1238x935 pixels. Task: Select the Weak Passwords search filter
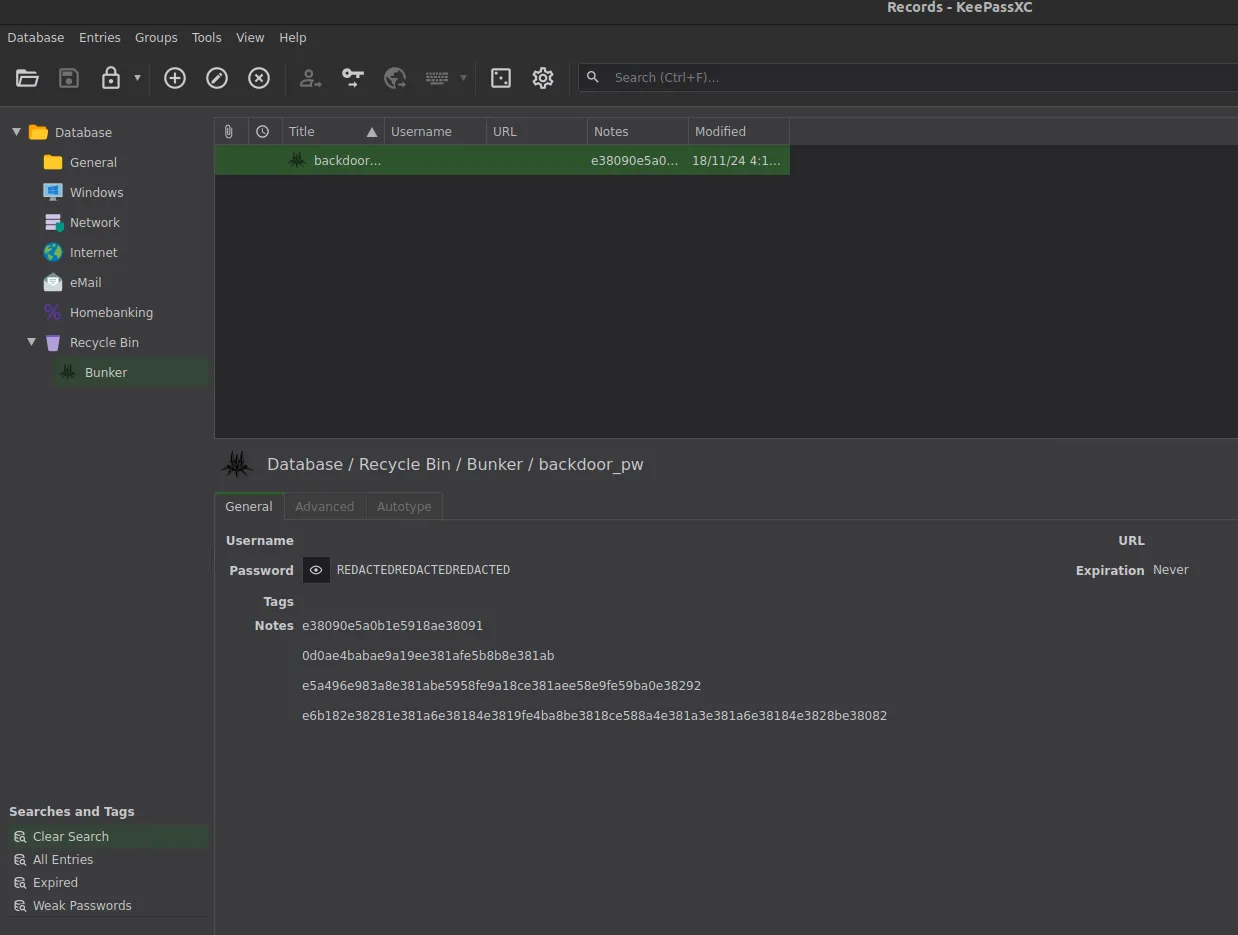point(81,906)
